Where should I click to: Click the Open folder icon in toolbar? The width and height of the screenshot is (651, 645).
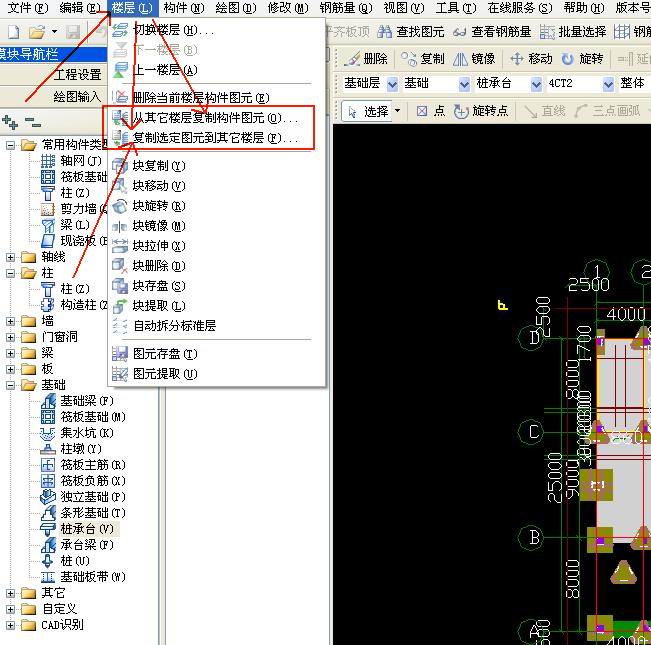click(37, 32)
